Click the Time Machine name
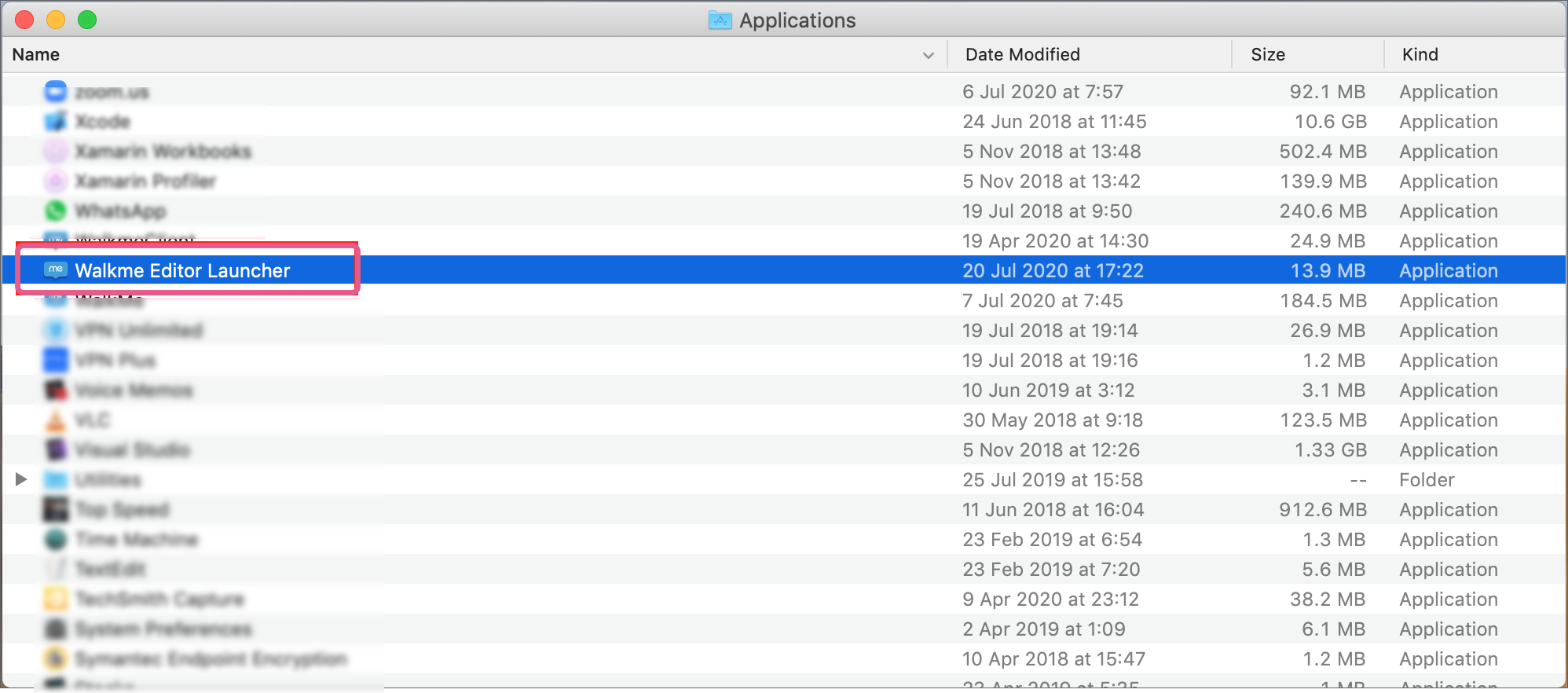Image resolution: width=1568 pixels, height=693 pixels. [137, 540]
